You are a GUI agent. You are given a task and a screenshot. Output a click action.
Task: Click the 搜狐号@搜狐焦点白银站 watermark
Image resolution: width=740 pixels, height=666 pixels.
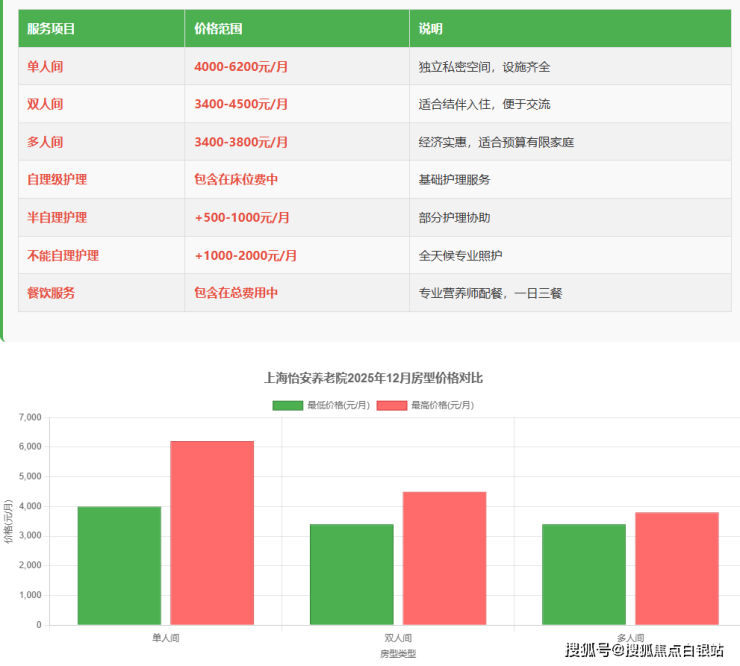[644, 651]
